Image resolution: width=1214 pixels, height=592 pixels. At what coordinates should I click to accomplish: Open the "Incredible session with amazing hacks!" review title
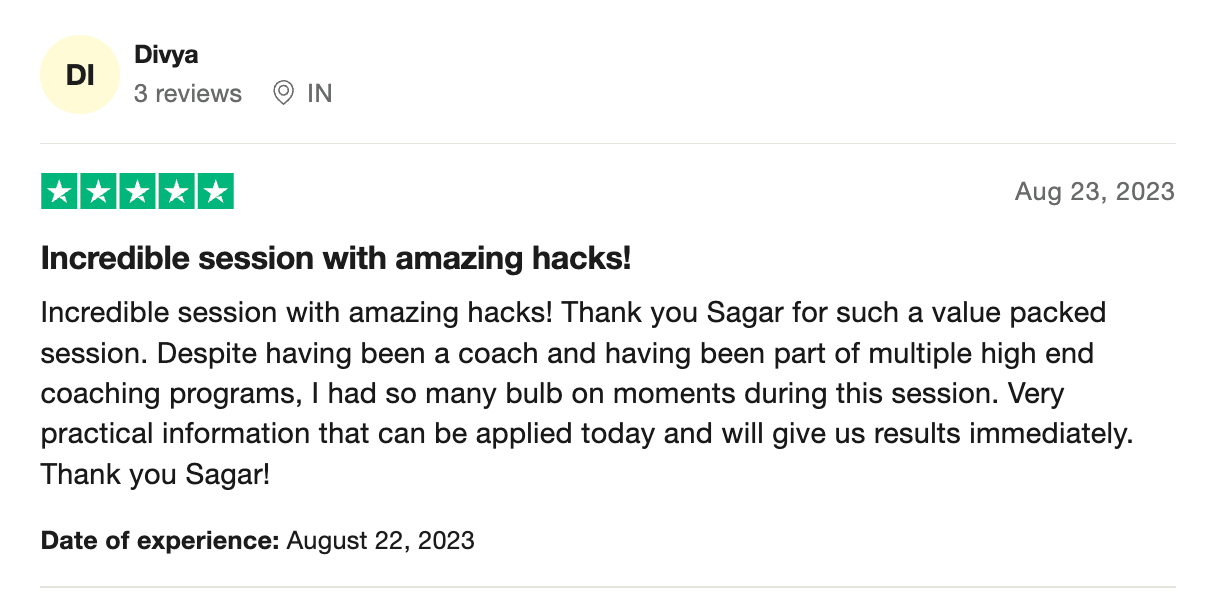[336, 259]
